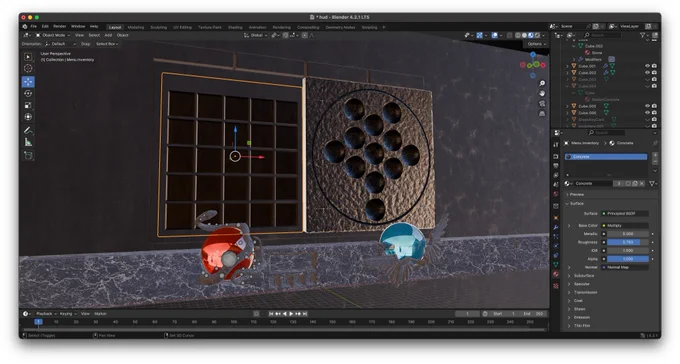The height and width of the screenshot is (364, 680).
Task: Select the Annotate tool
Action: click(x=28, y=130)
